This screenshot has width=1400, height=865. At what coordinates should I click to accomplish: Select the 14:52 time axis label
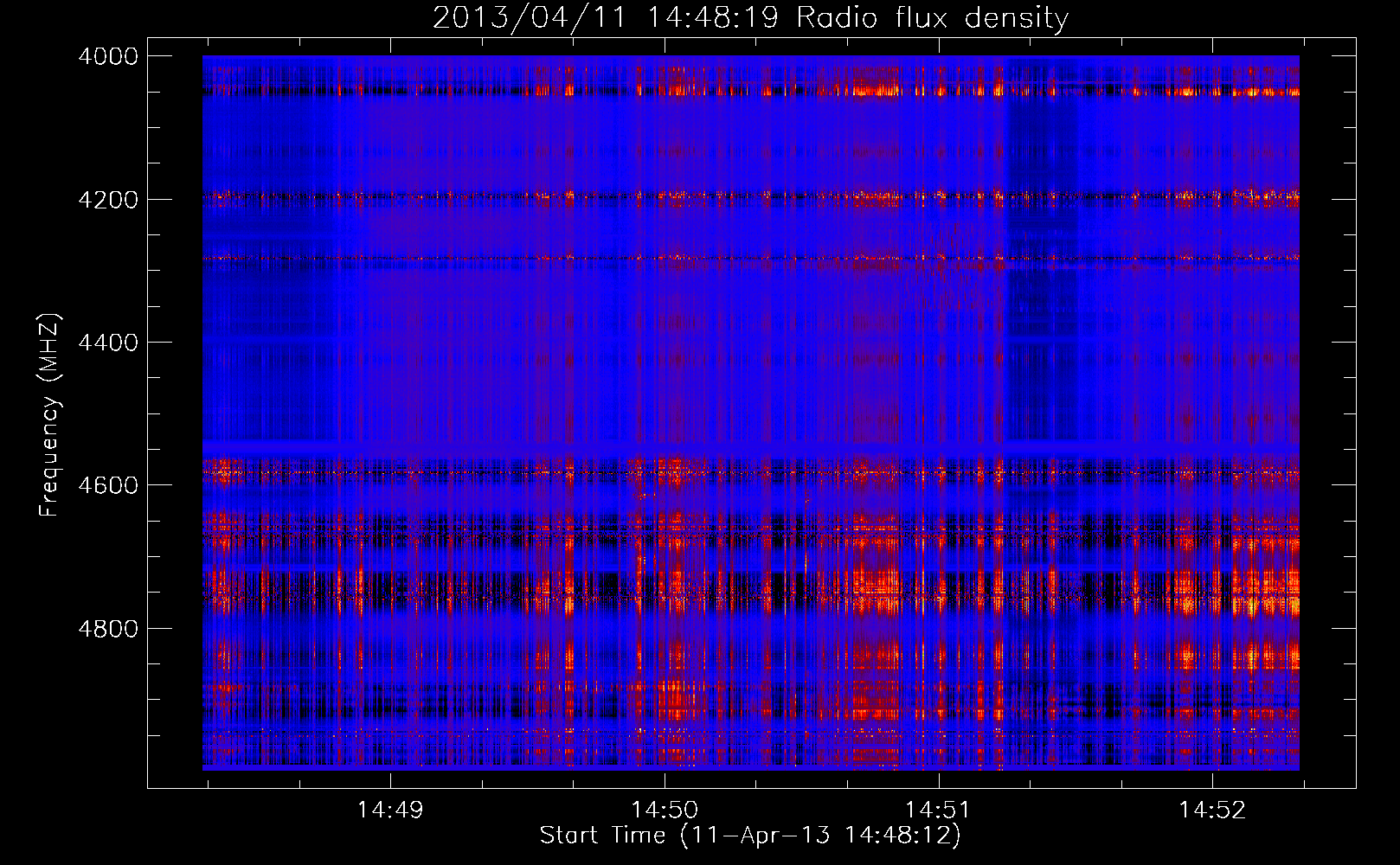click(1212, 810)
